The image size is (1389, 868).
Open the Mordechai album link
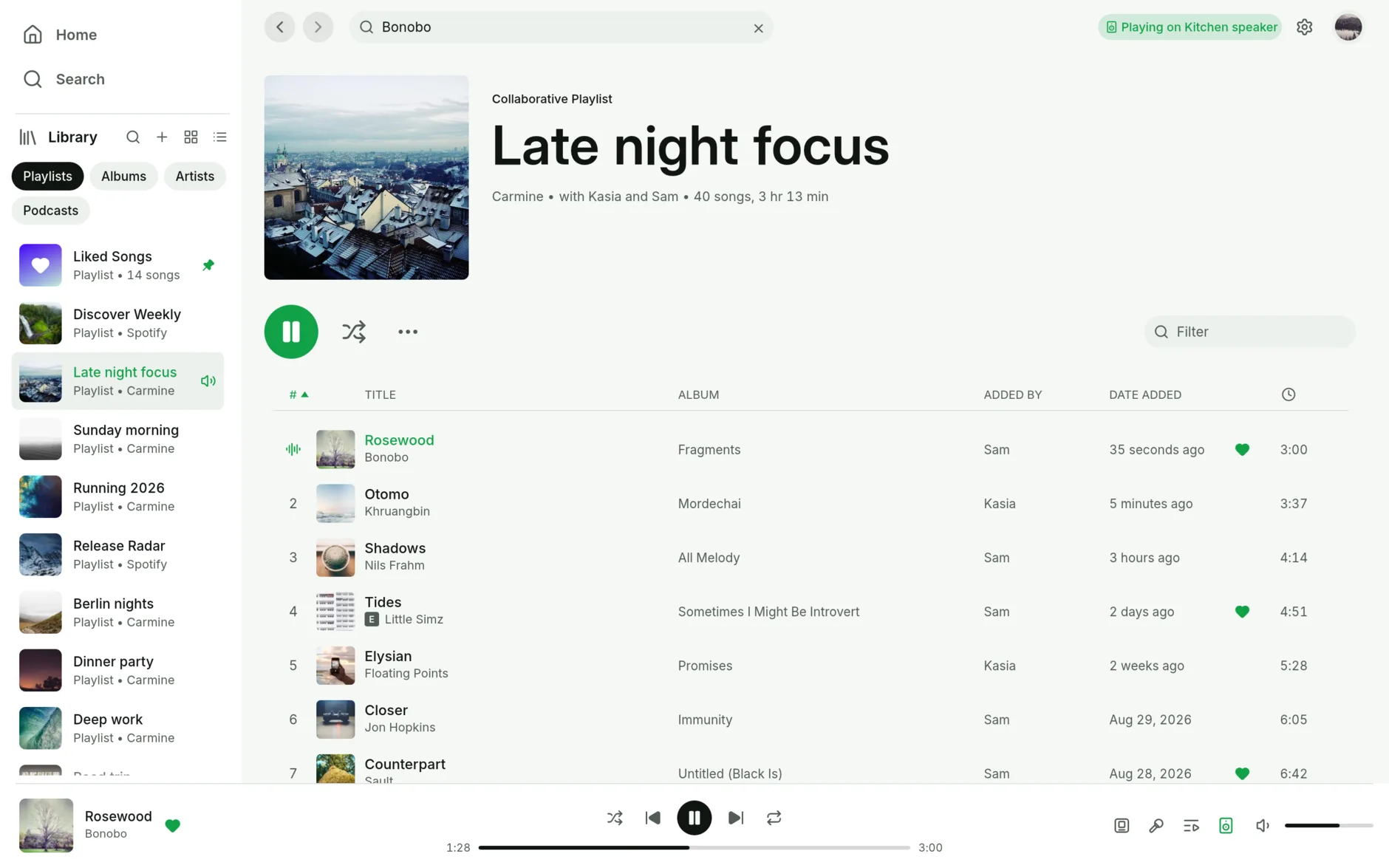(x=709, y=504)
